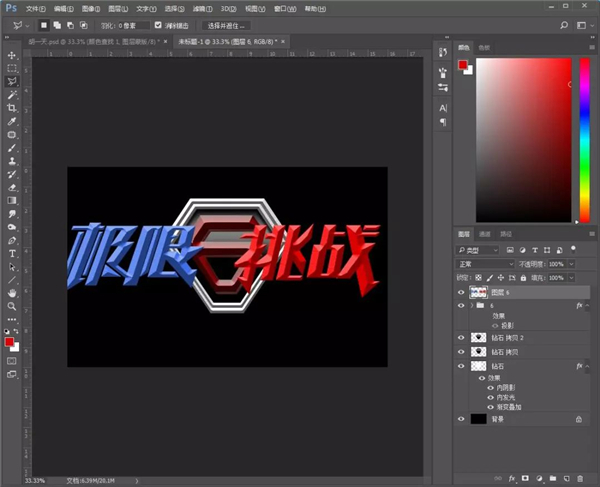Open the Paragraph panel icon
The width and height of the screenshot is (600, 487).
443,122
